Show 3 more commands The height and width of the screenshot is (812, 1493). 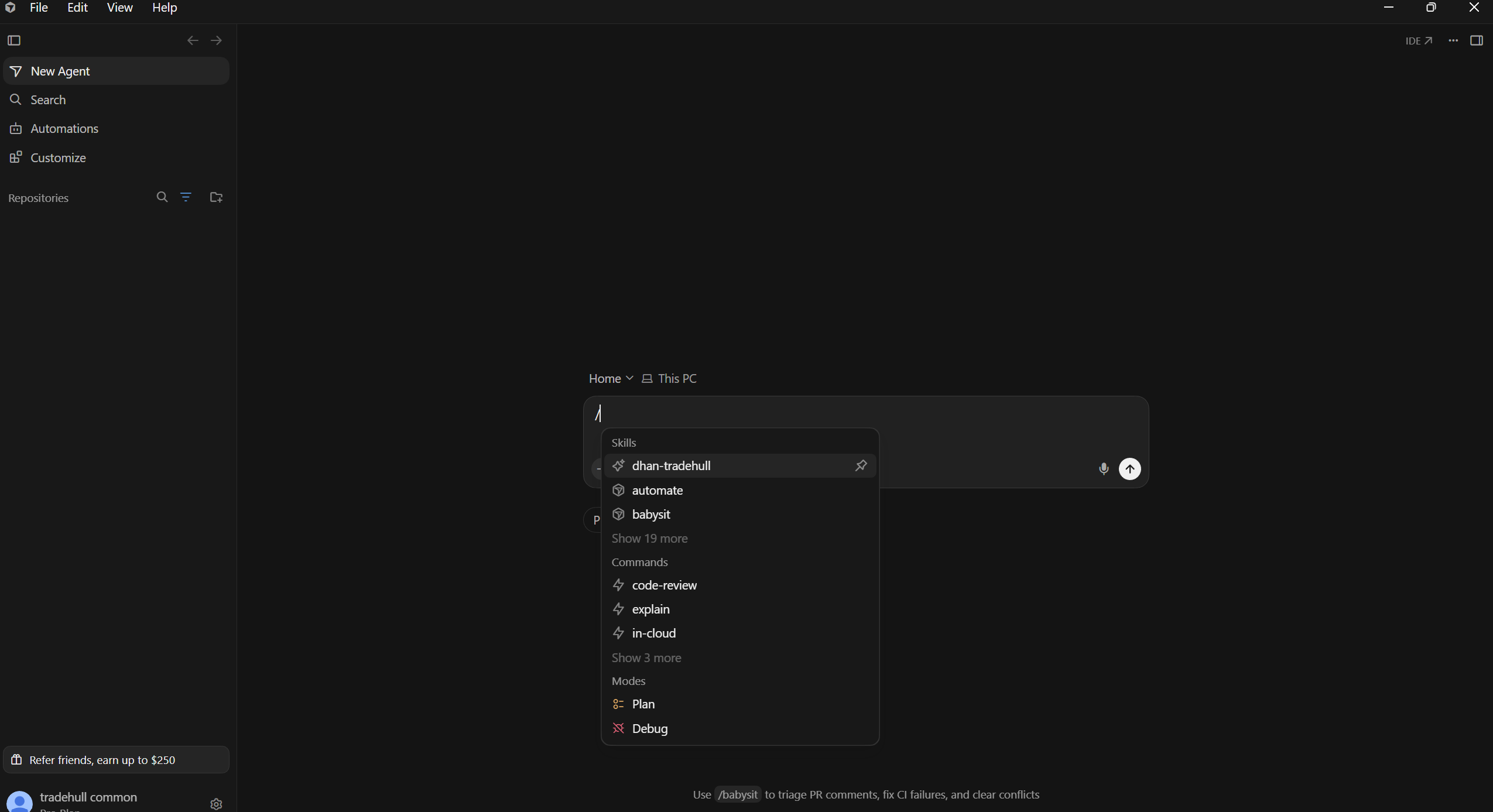pos(646,657)
